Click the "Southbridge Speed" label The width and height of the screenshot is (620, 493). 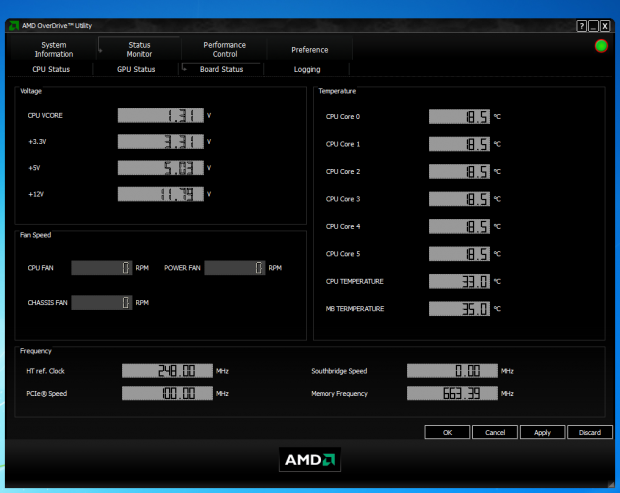[x=339, y=371]
